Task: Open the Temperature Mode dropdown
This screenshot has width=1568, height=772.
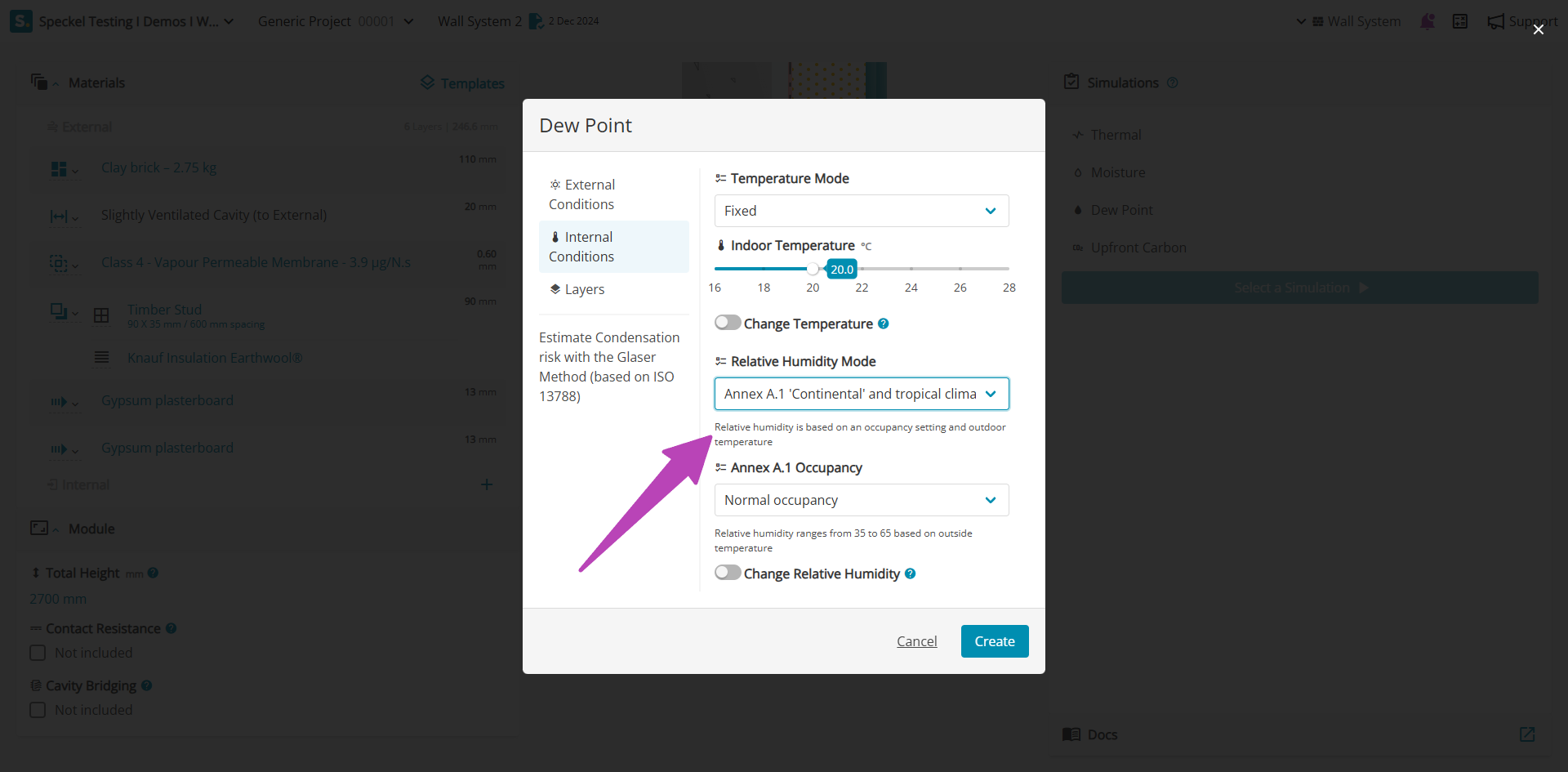Action: tap(862, 211)
